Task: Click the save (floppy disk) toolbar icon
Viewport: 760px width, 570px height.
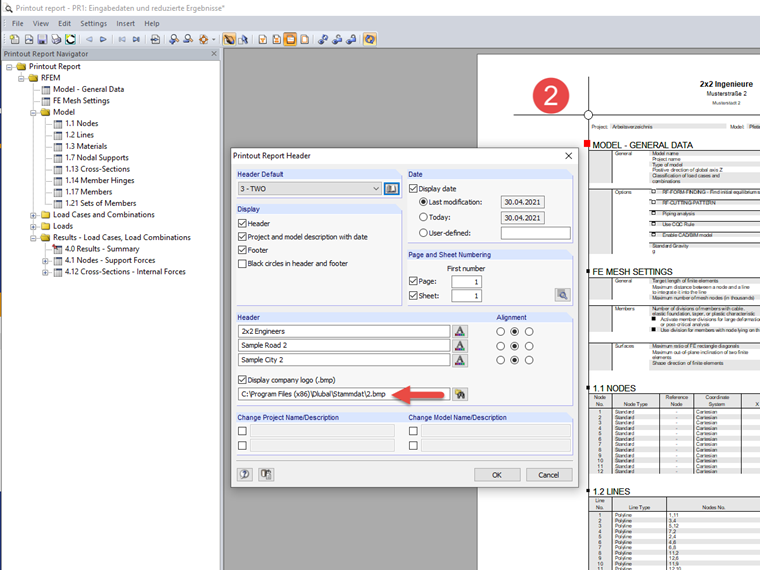Action: (42, 39)
